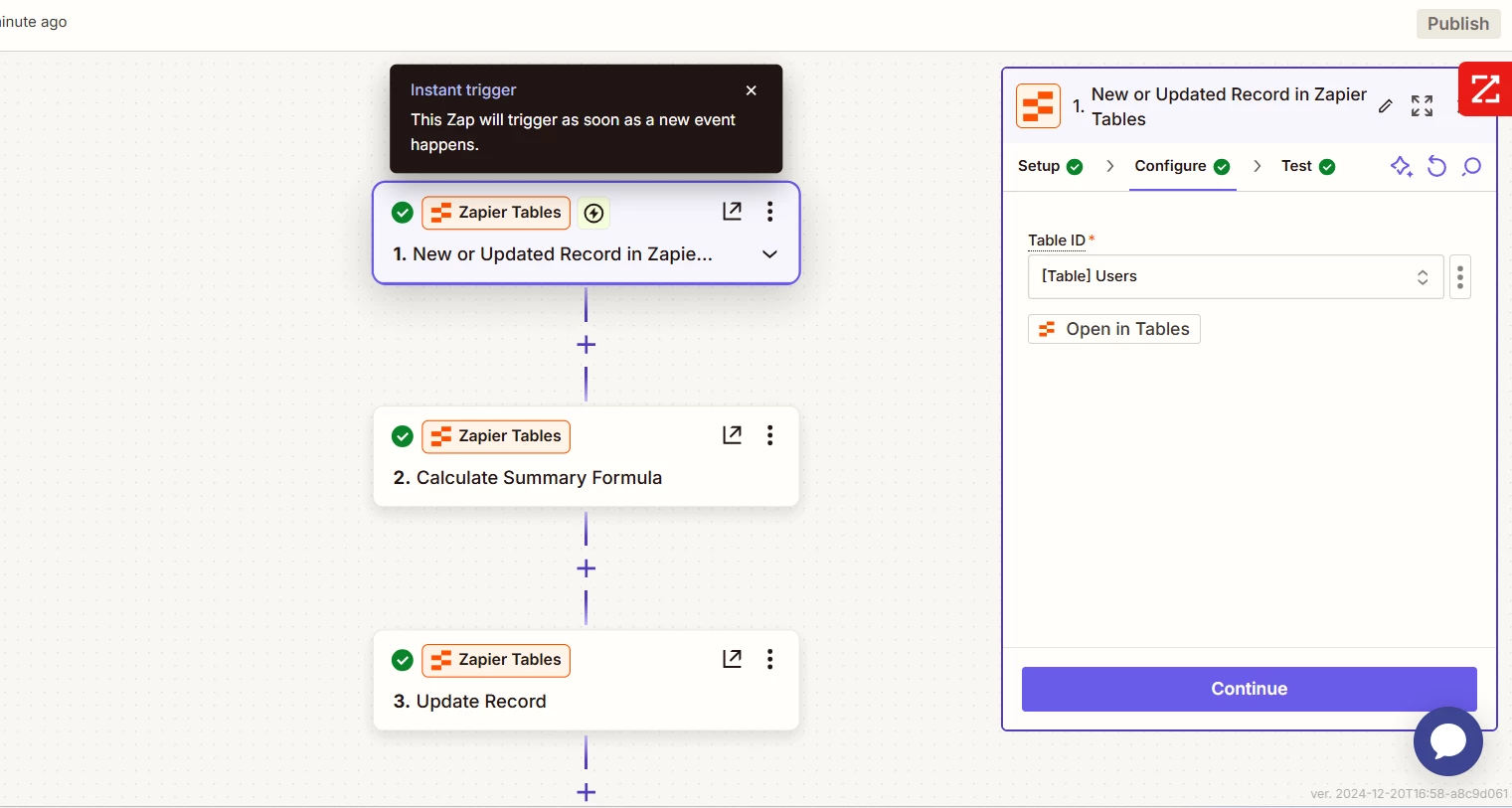Switch to the Configure tab
This screenshot has height=808, width=1512.
pos(1182,166)
